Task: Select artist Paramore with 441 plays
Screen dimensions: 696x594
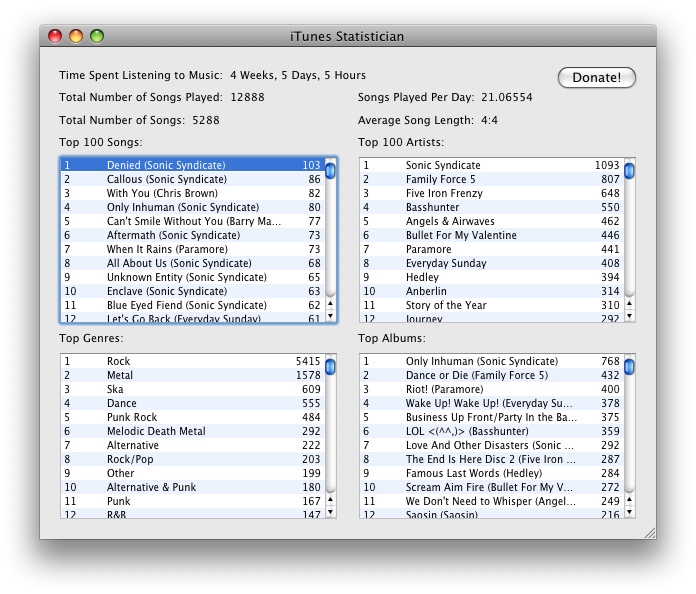Action: pos(492,249)
